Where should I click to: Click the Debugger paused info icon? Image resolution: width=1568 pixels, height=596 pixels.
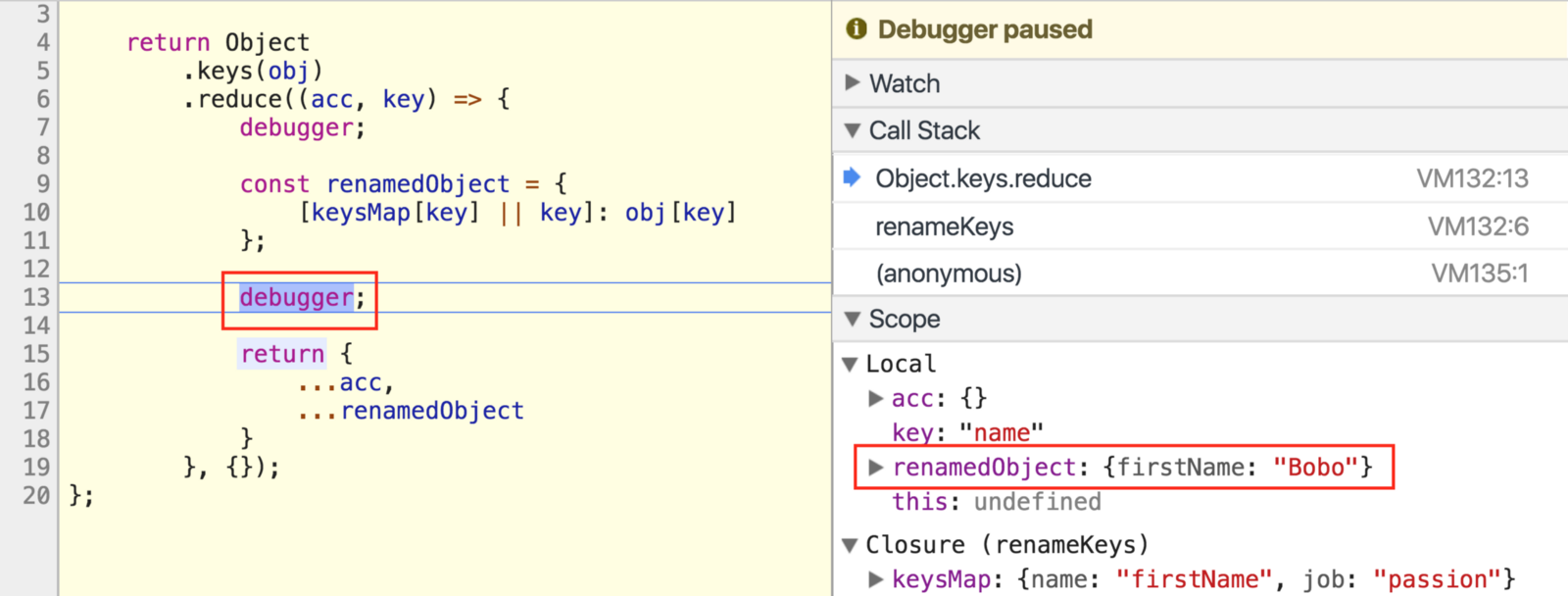pos(857,28)
